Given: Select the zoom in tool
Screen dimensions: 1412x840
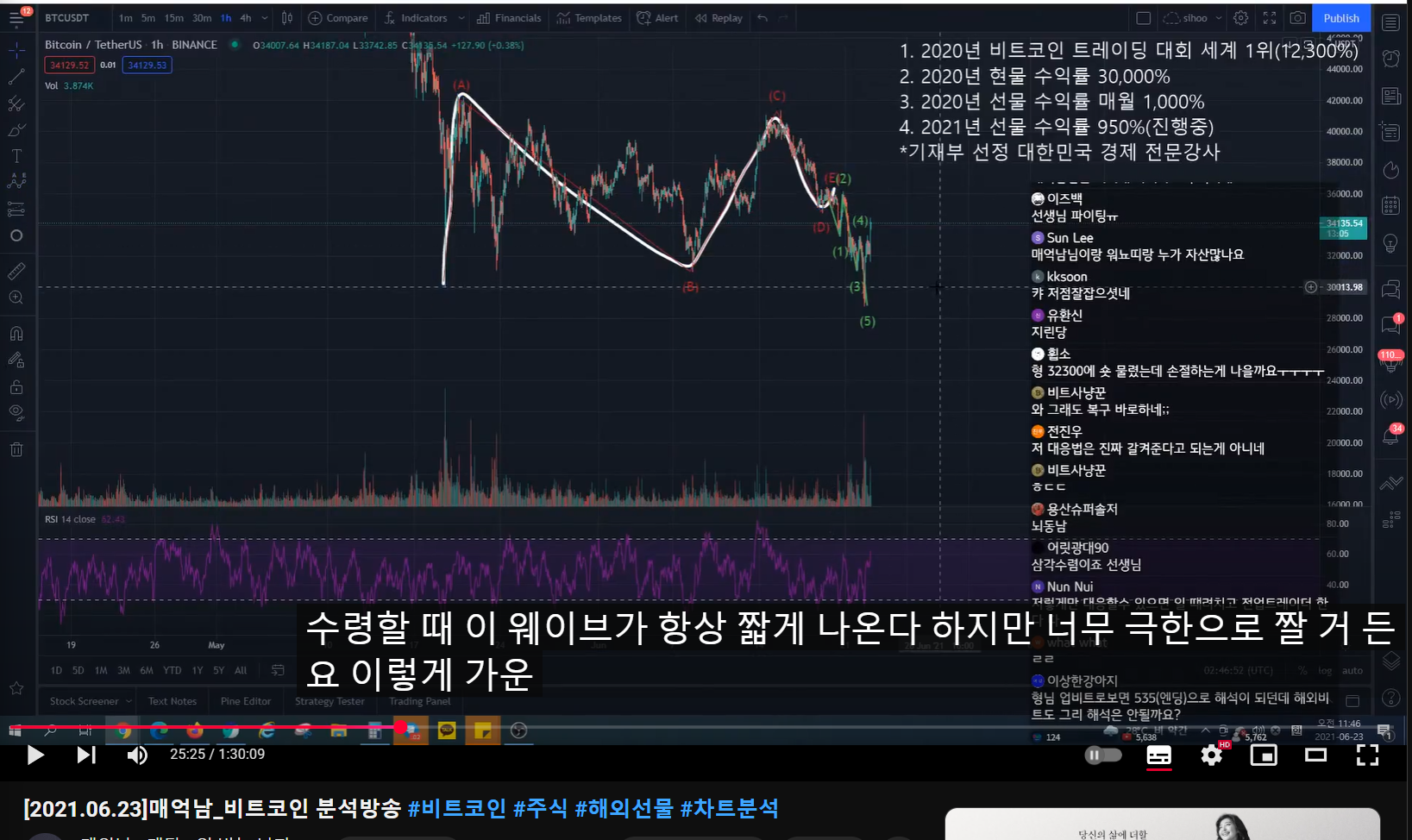Looking at the screenshot, I should click(16, 298).
